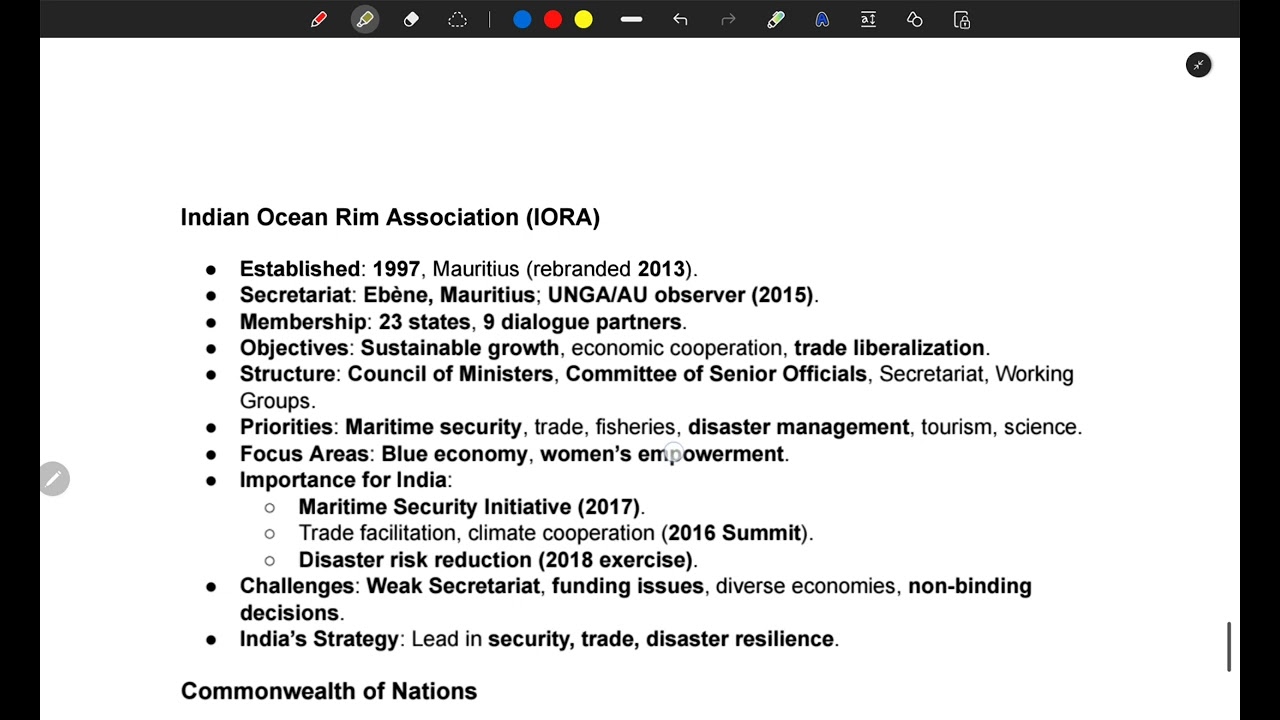The width and height of the screenshot is (1280, 720).
Task: Click the text 2016 Summit
Action: [735, 533]
